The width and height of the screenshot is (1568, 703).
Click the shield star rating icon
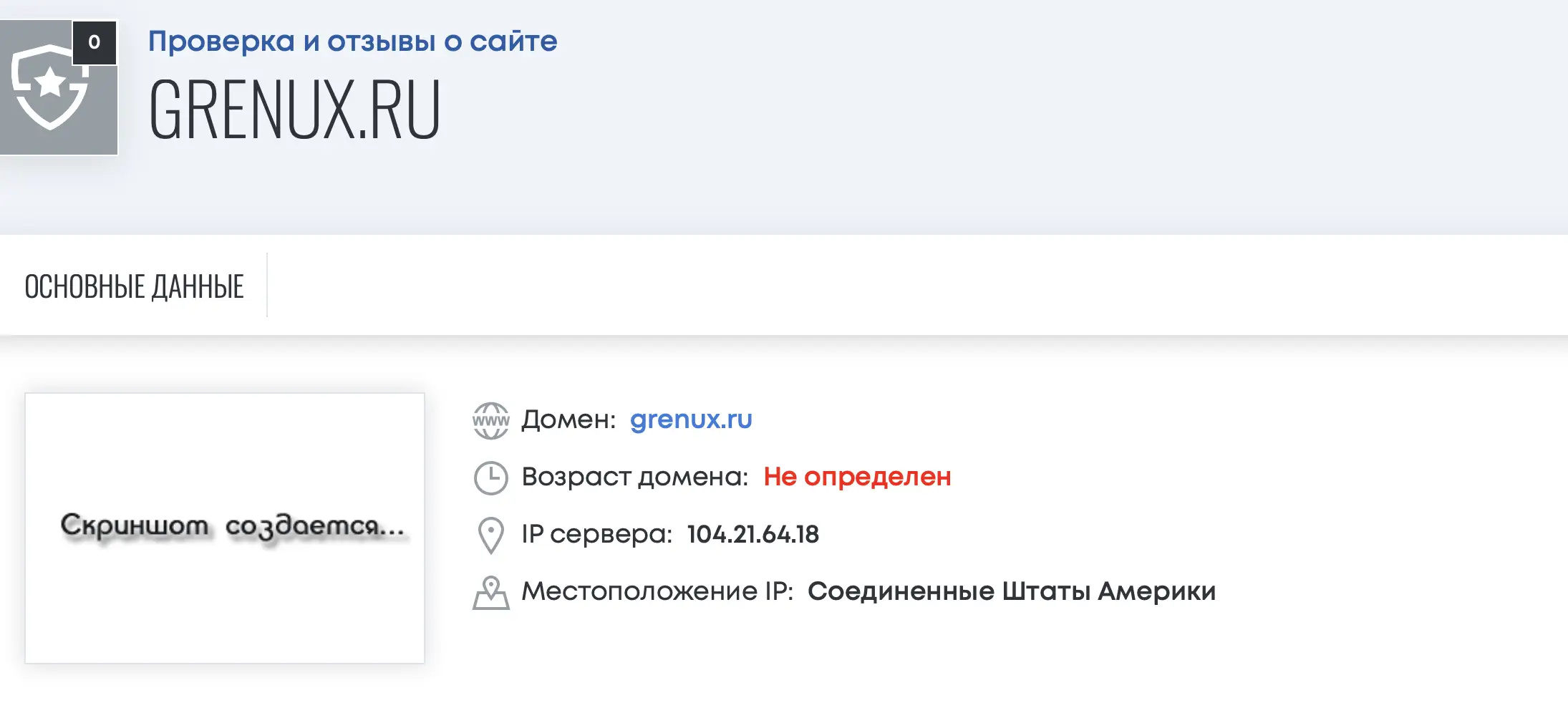pyautogui.click(x=50, y=87)
